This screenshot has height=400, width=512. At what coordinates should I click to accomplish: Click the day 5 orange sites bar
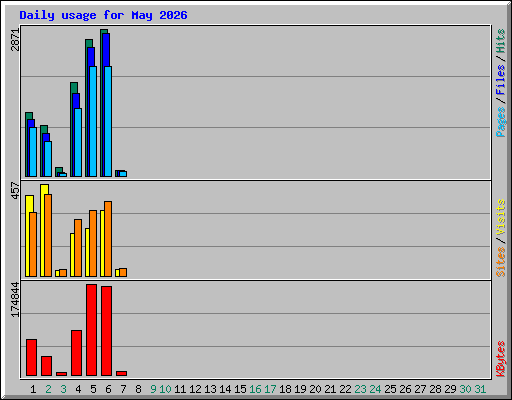(x=93, y=243)
